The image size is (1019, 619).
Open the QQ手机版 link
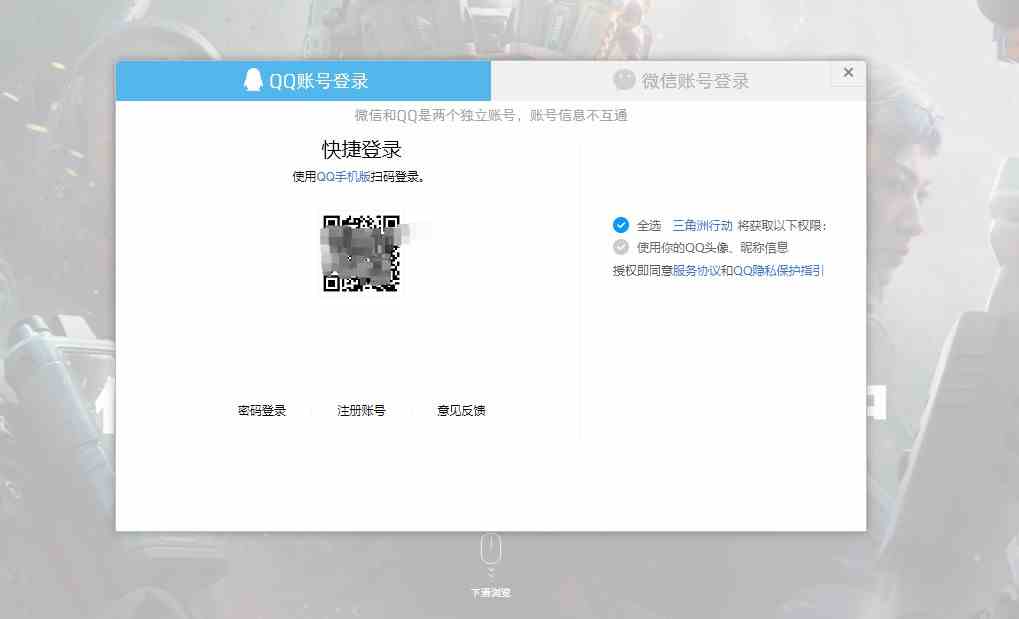point(343,176)
